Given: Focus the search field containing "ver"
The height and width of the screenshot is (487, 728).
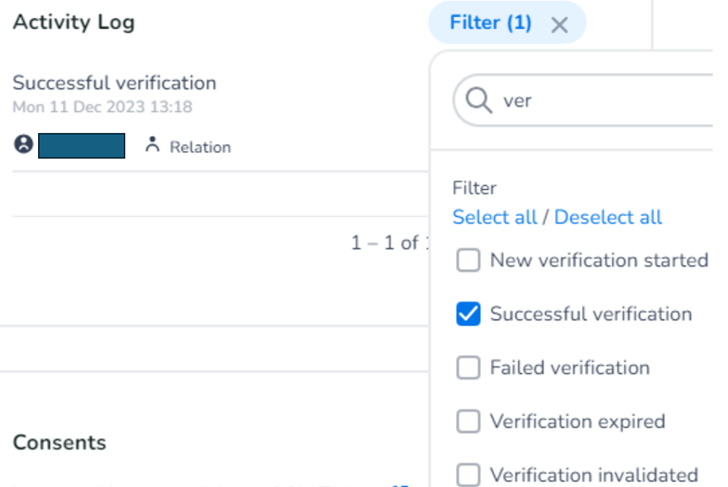Looking at the screenshot, I should (x=590, y=101).
